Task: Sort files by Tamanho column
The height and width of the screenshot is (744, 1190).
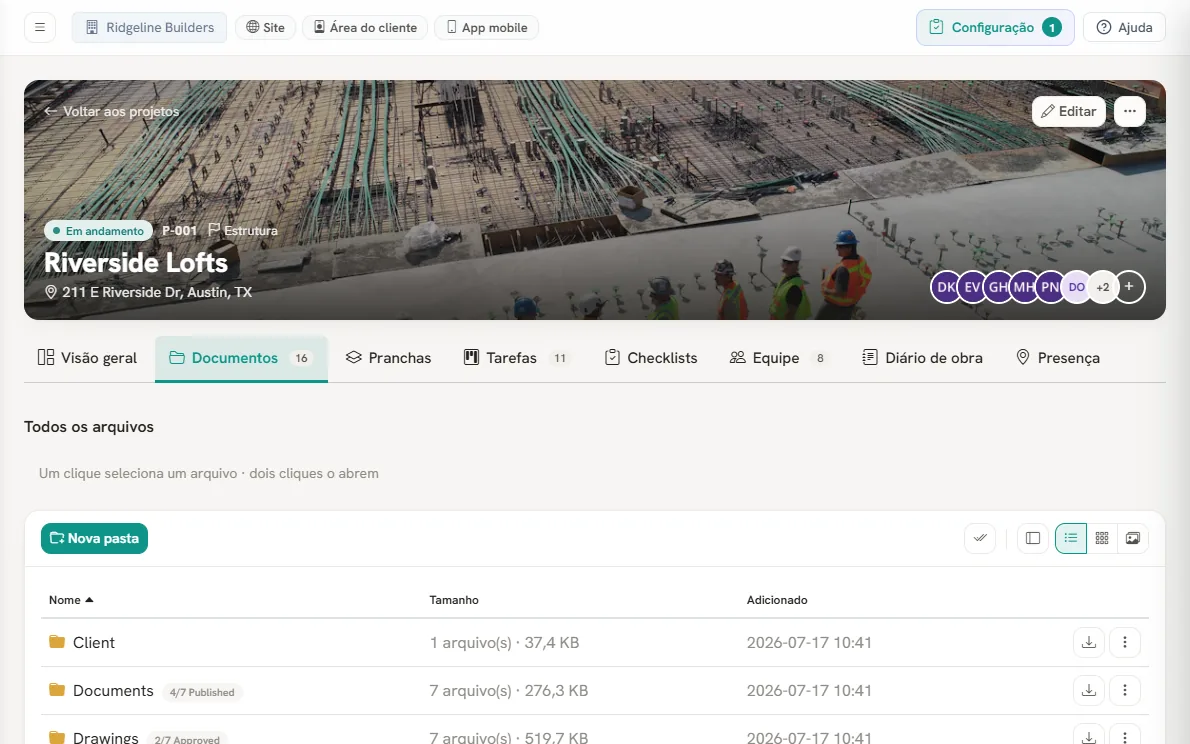Action: pos(454,600)
